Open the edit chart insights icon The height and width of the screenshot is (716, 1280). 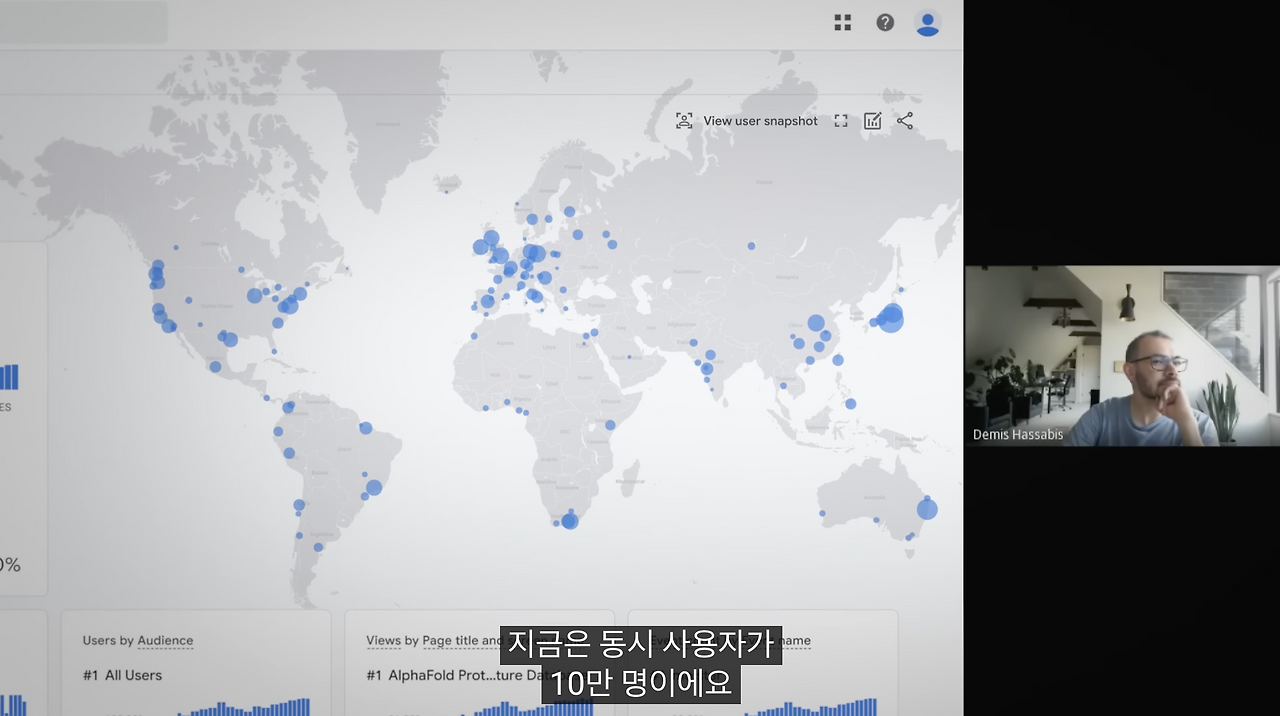[x=872, y=120]
